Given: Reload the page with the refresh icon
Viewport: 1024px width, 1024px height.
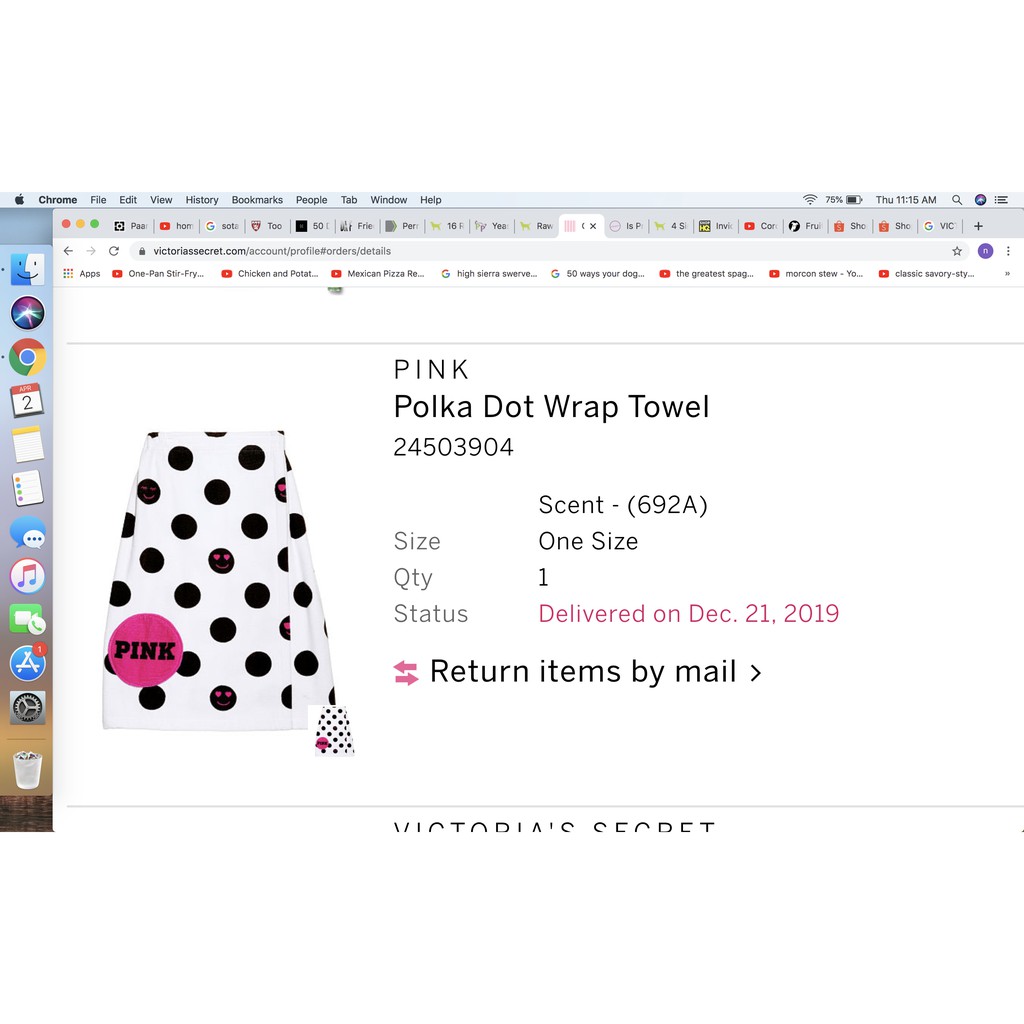Looking at the screenshot, I should 114,251.
